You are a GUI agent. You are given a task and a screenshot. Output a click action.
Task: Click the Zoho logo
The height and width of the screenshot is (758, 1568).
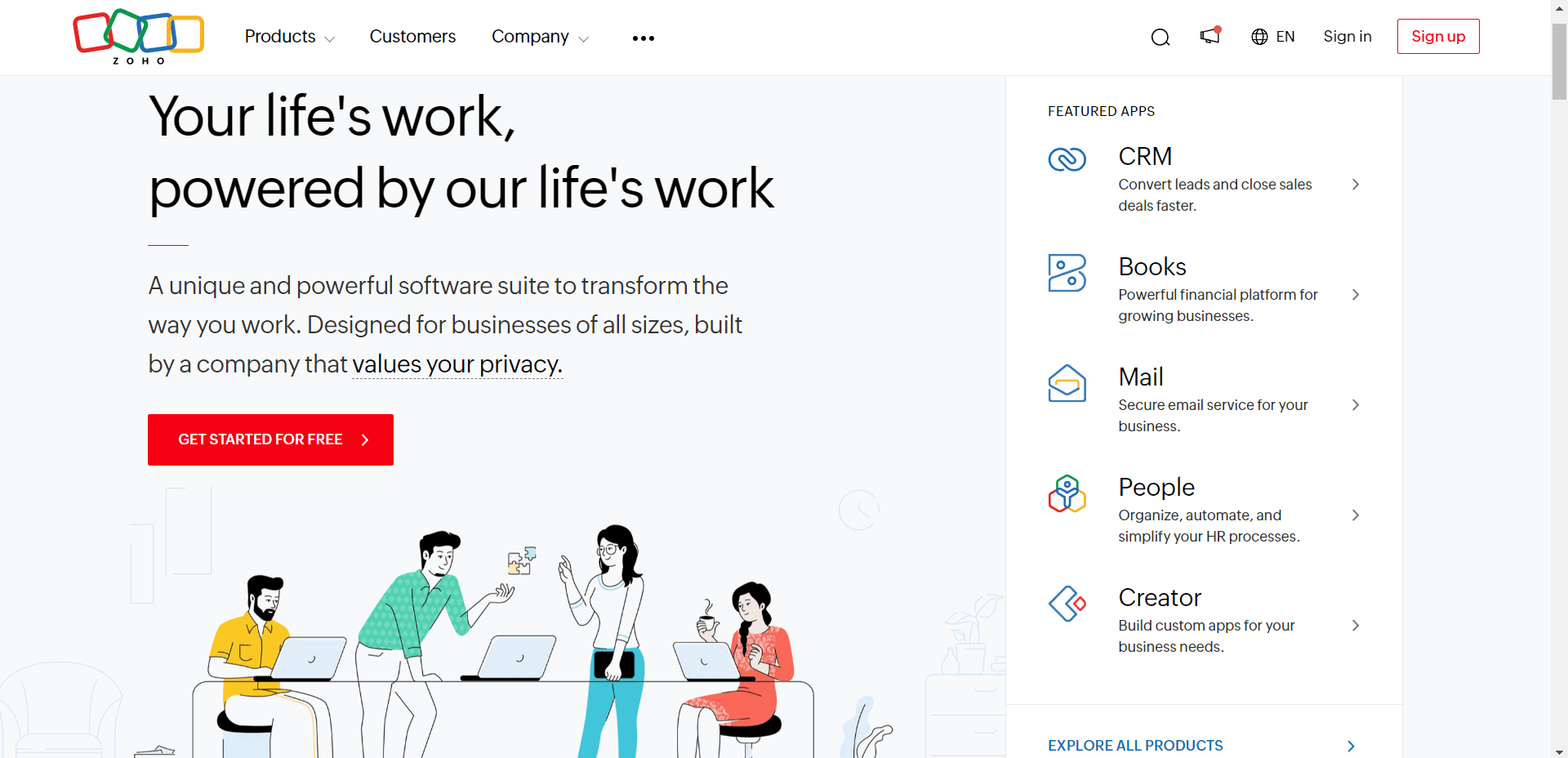pyautogui.click(x=137, y=36)
